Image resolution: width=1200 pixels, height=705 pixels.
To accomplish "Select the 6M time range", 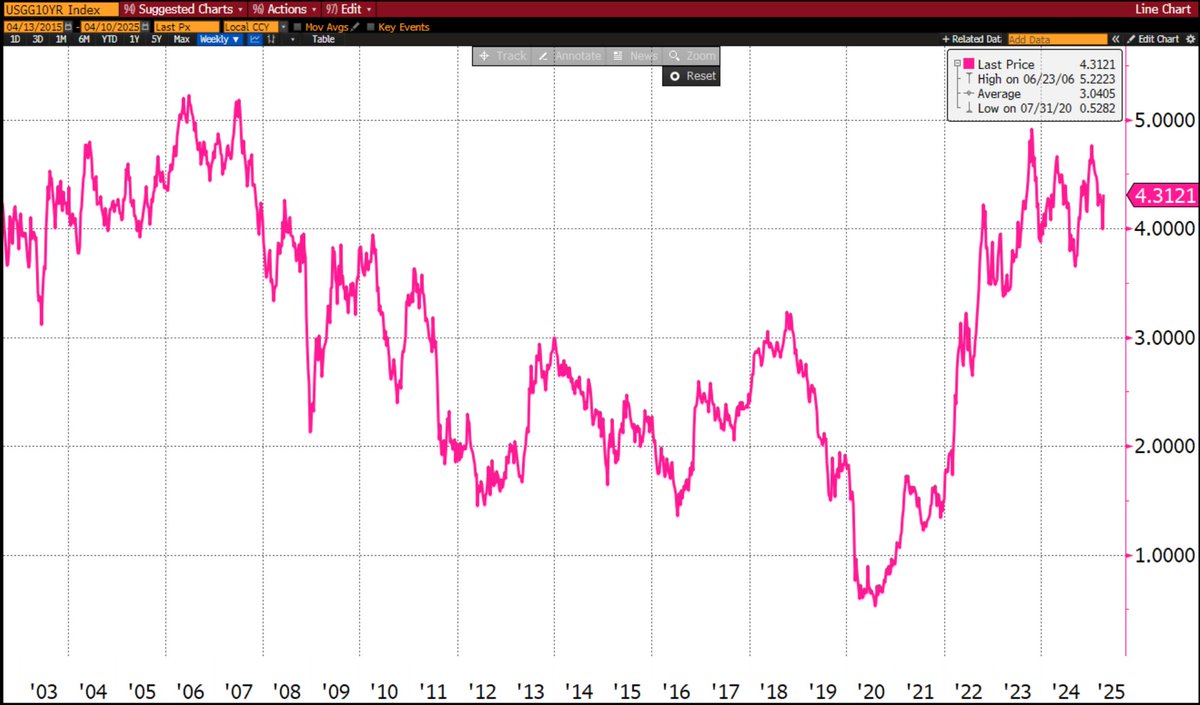I will pyautogui.click(x=84, y=39).
